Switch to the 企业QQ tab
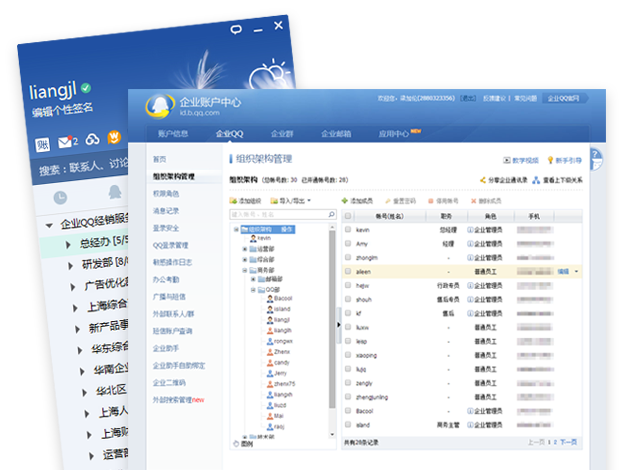The height and width of the screenshot is (470, 625). click(x=229, y=134)
